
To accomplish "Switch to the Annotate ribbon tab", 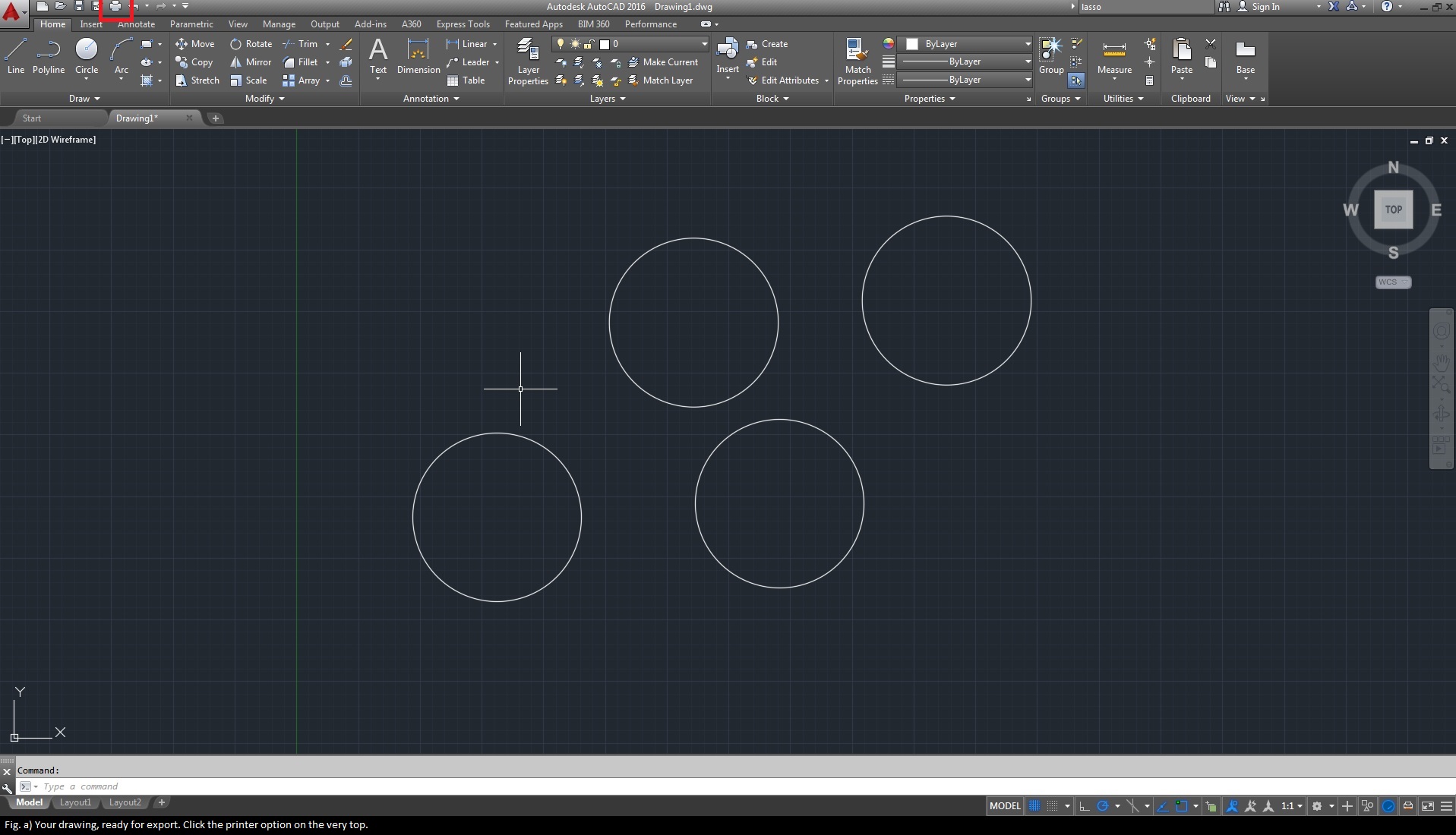I will pyautogui.click(x=136, y=24).
